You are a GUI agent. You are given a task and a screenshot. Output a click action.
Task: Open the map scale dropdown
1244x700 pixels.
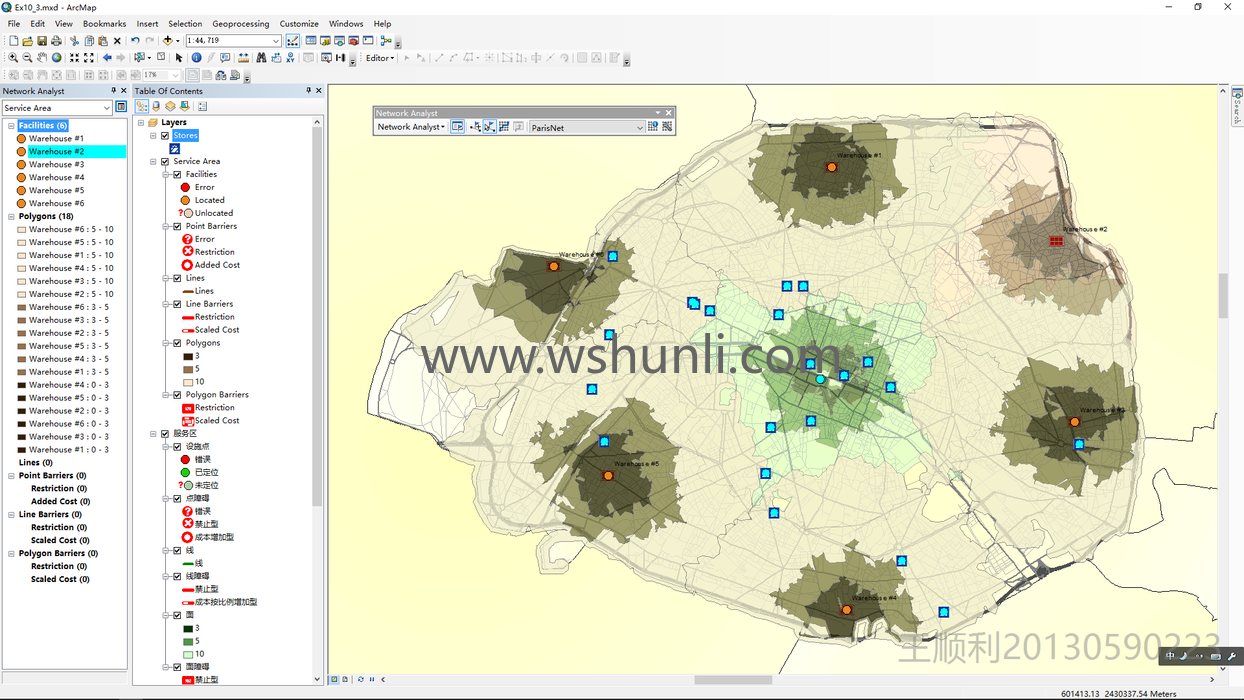tap(276, 41)
